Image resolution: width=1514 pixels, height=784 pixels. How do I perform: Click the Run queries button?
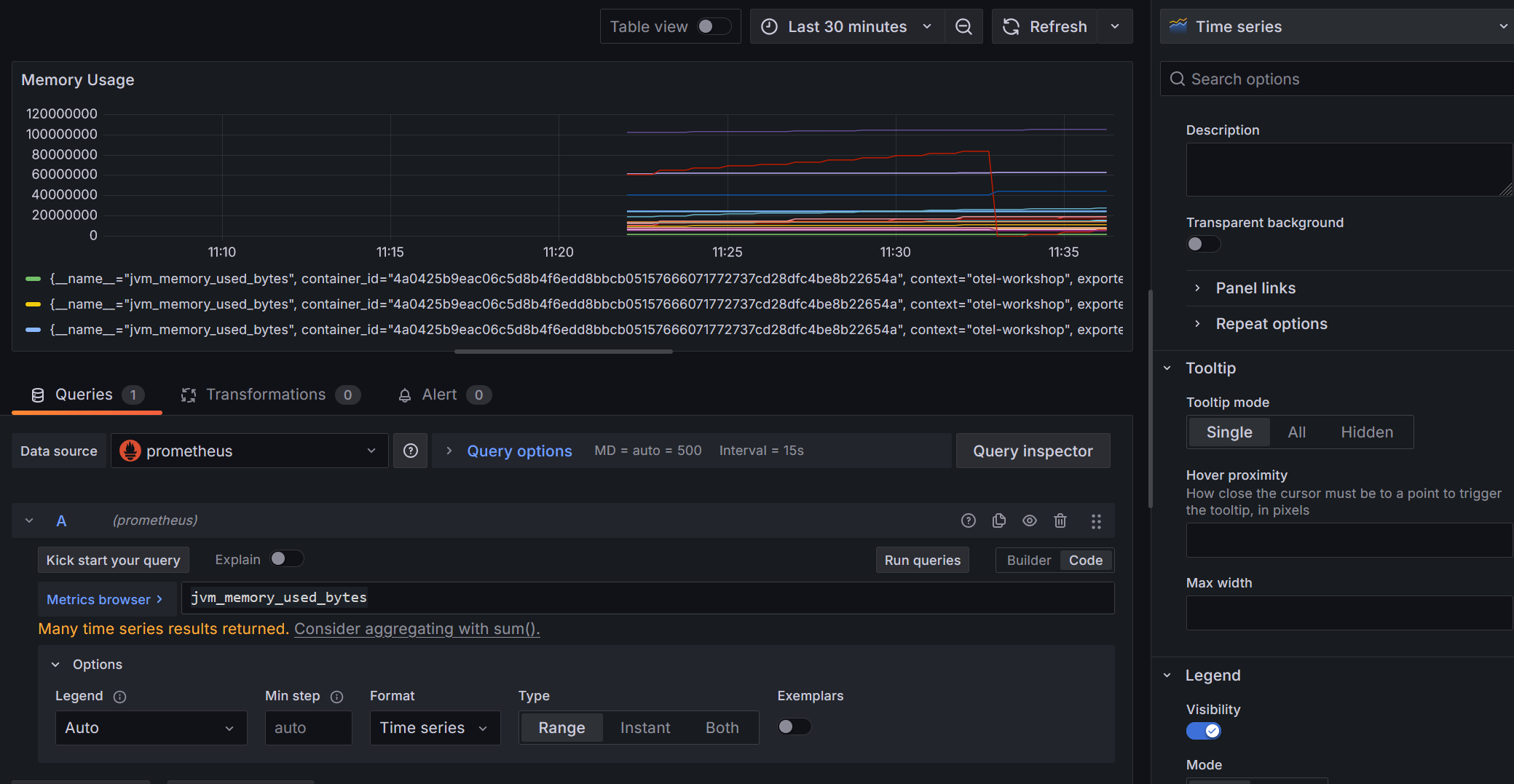click(x=922, y=560)
